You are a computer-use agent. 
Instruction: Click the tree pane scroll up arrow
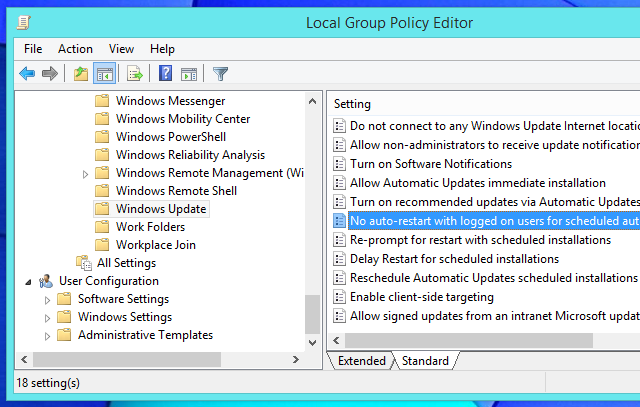(x=313, y=101)
